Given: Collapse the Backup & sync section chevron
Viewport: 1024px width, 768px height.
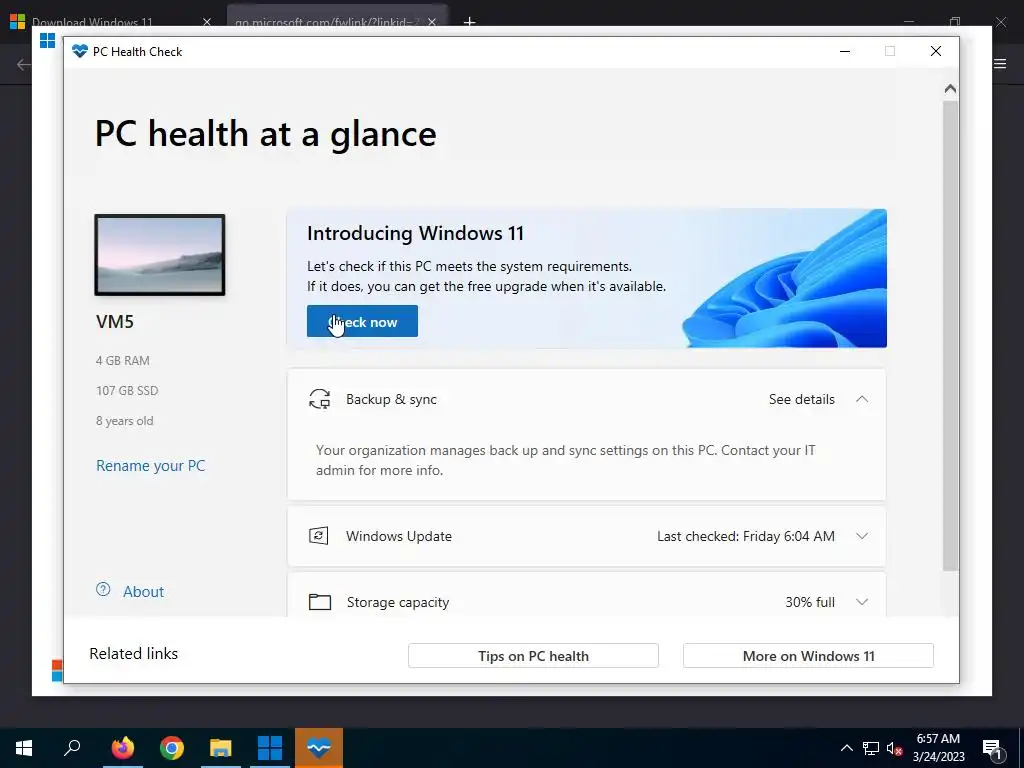Looking at the screenshot, I should click(x=862, y=399).
